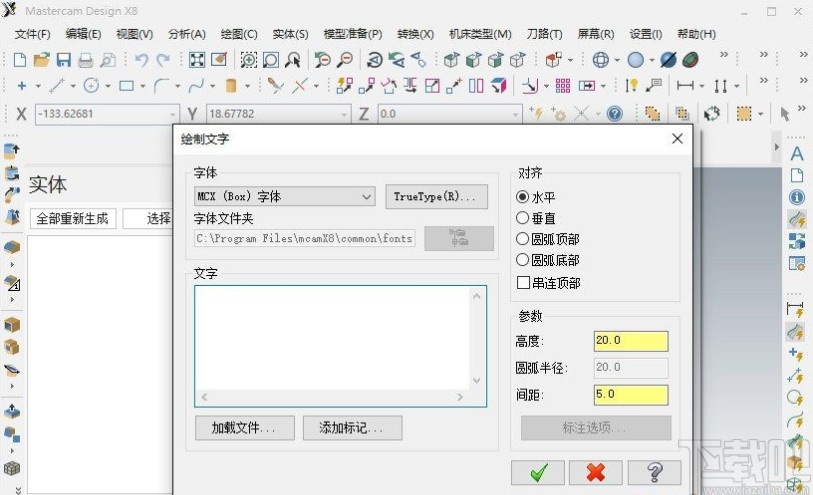Click the Fit to screen icon

[197, 60]
